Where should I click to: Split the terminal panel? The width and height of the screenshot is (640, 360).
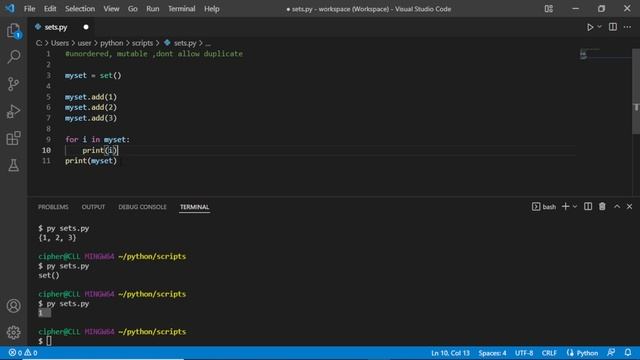pyautogui.click(x=588, y=207)
